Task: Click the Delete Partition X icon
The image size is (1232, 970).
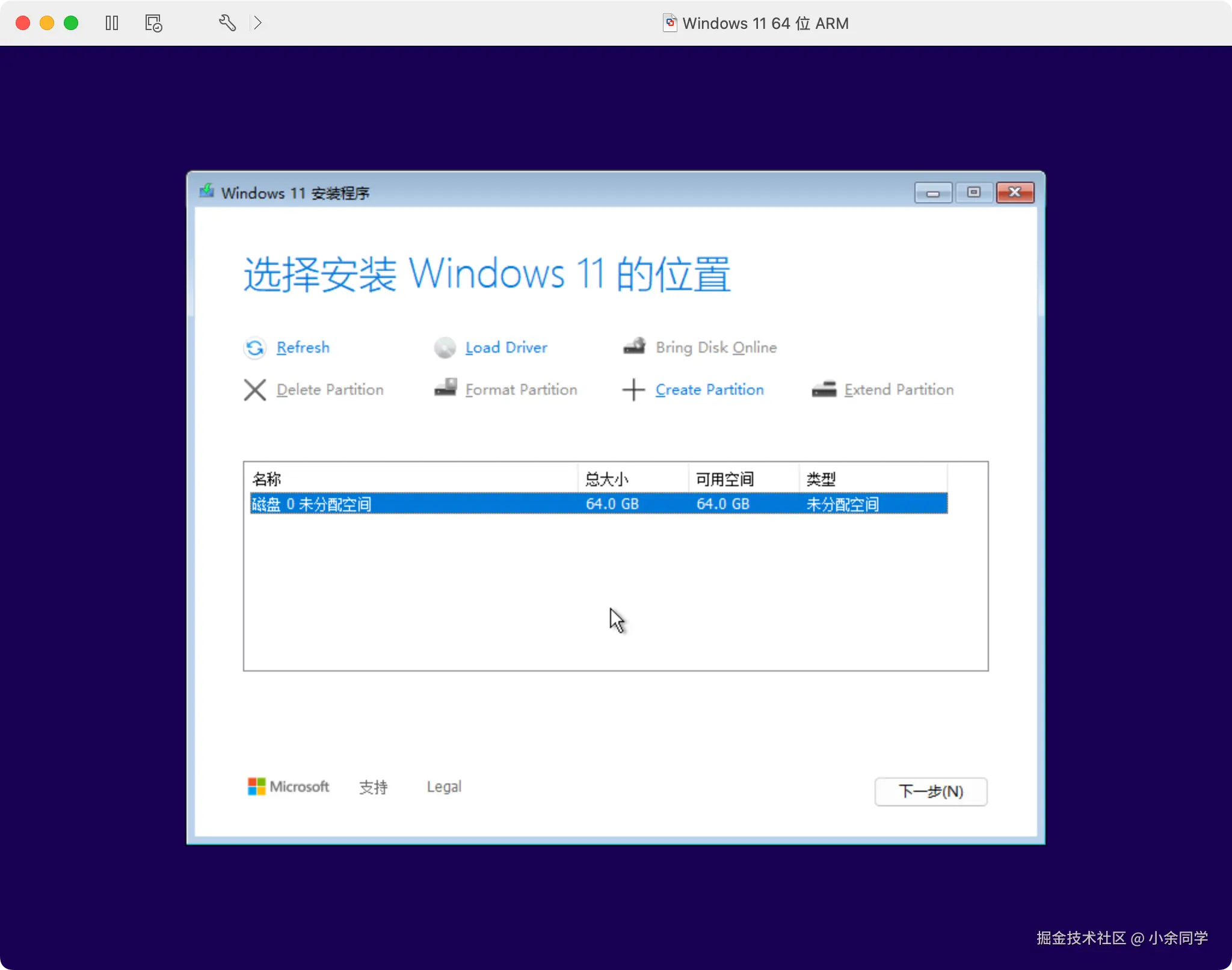Action: [x=255, y=390]
